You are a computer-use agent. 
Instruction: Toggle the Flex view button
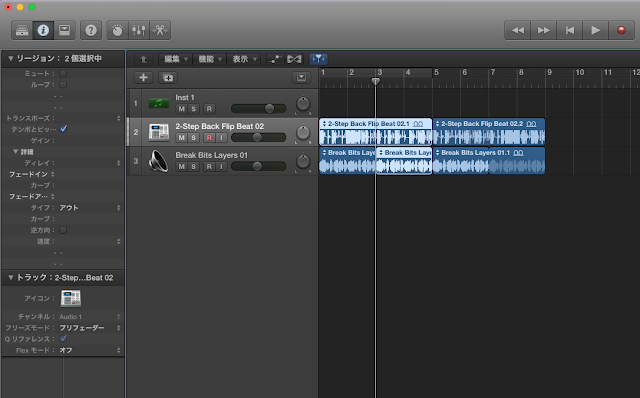(294, 59)
